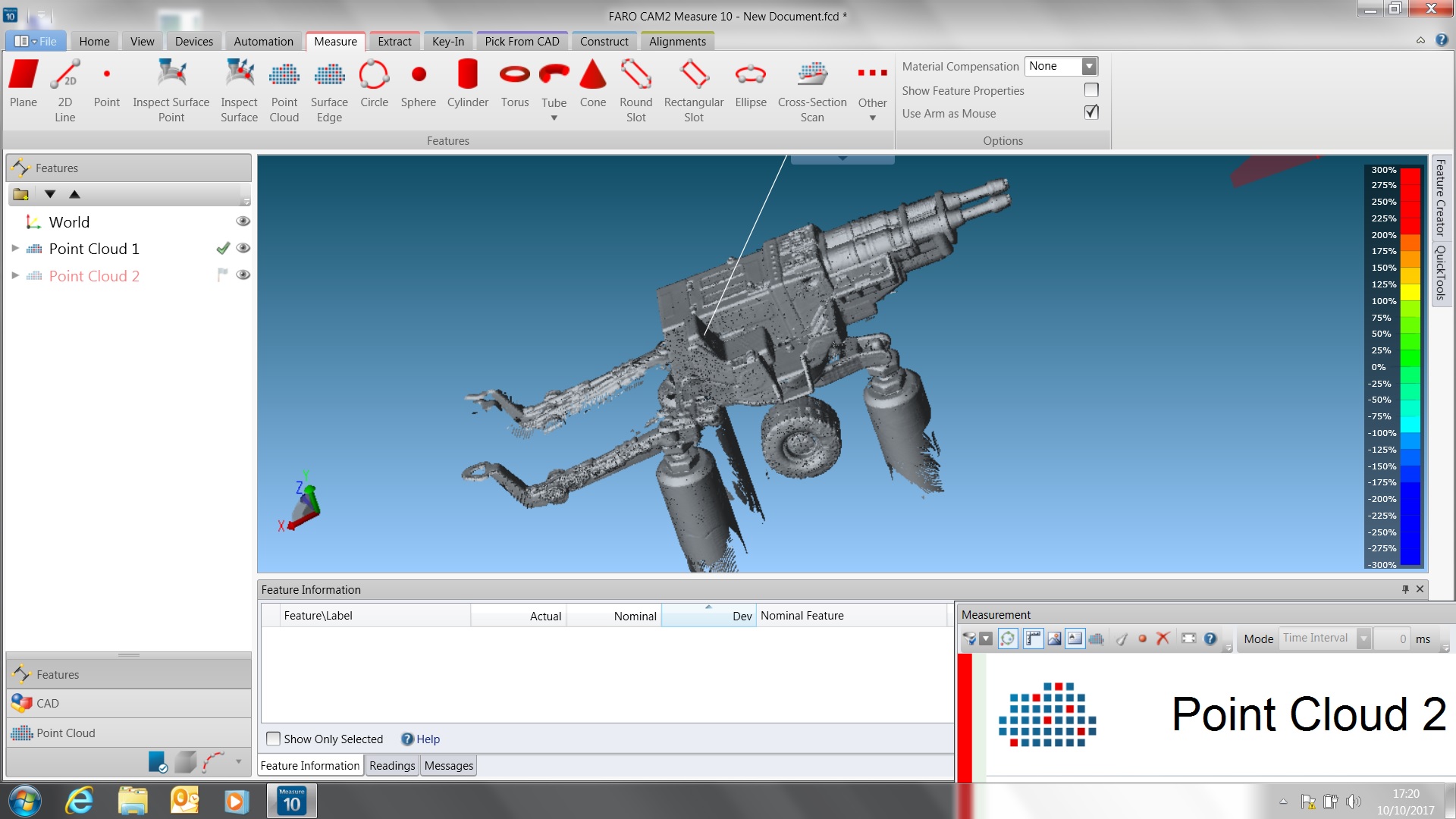Switch to the Home ribbon tab
This screenshot has width=1456, height=819.
94,42
